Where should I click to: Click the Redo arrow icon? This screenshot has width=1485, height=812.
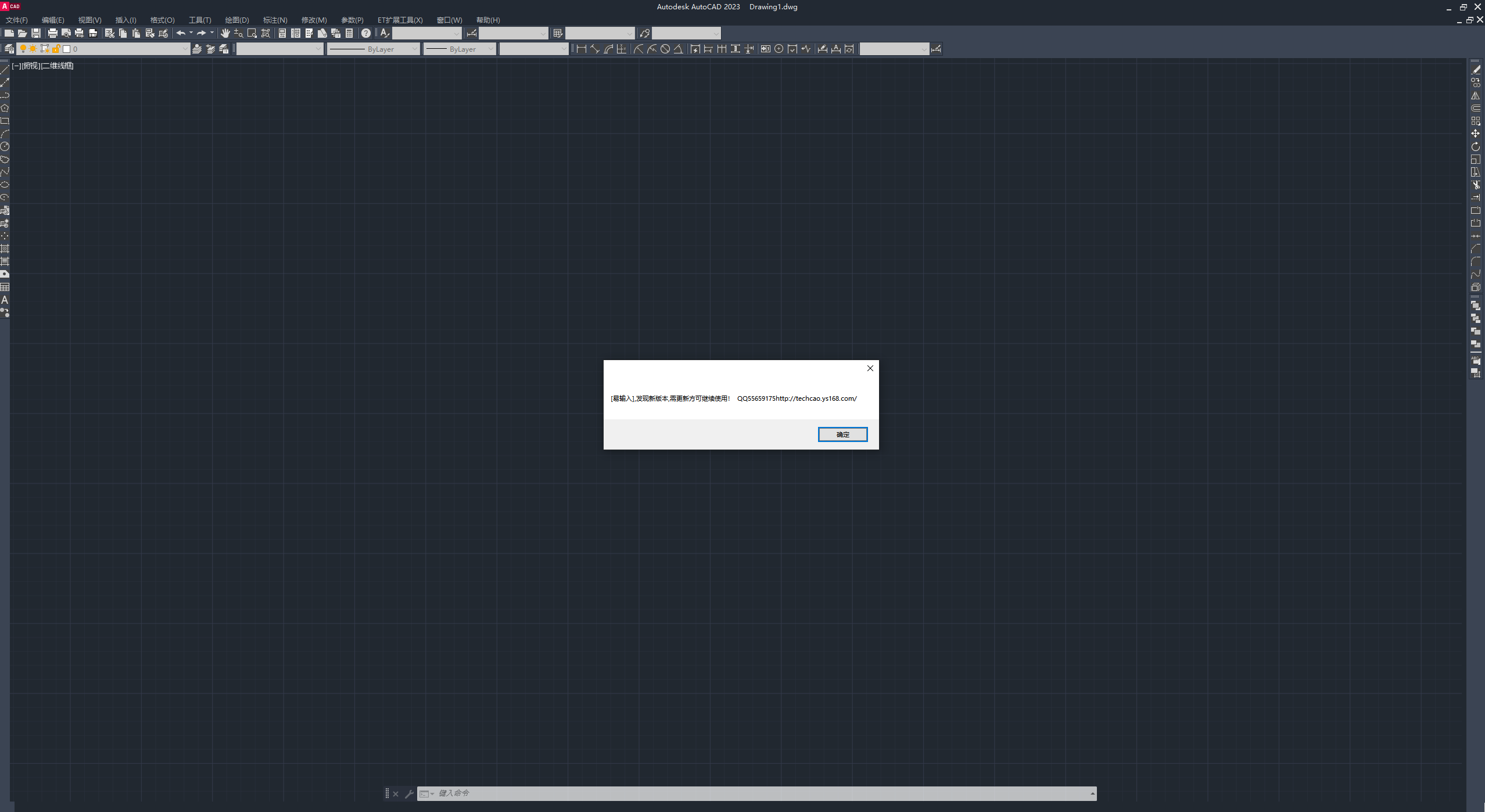click(202, 33)
